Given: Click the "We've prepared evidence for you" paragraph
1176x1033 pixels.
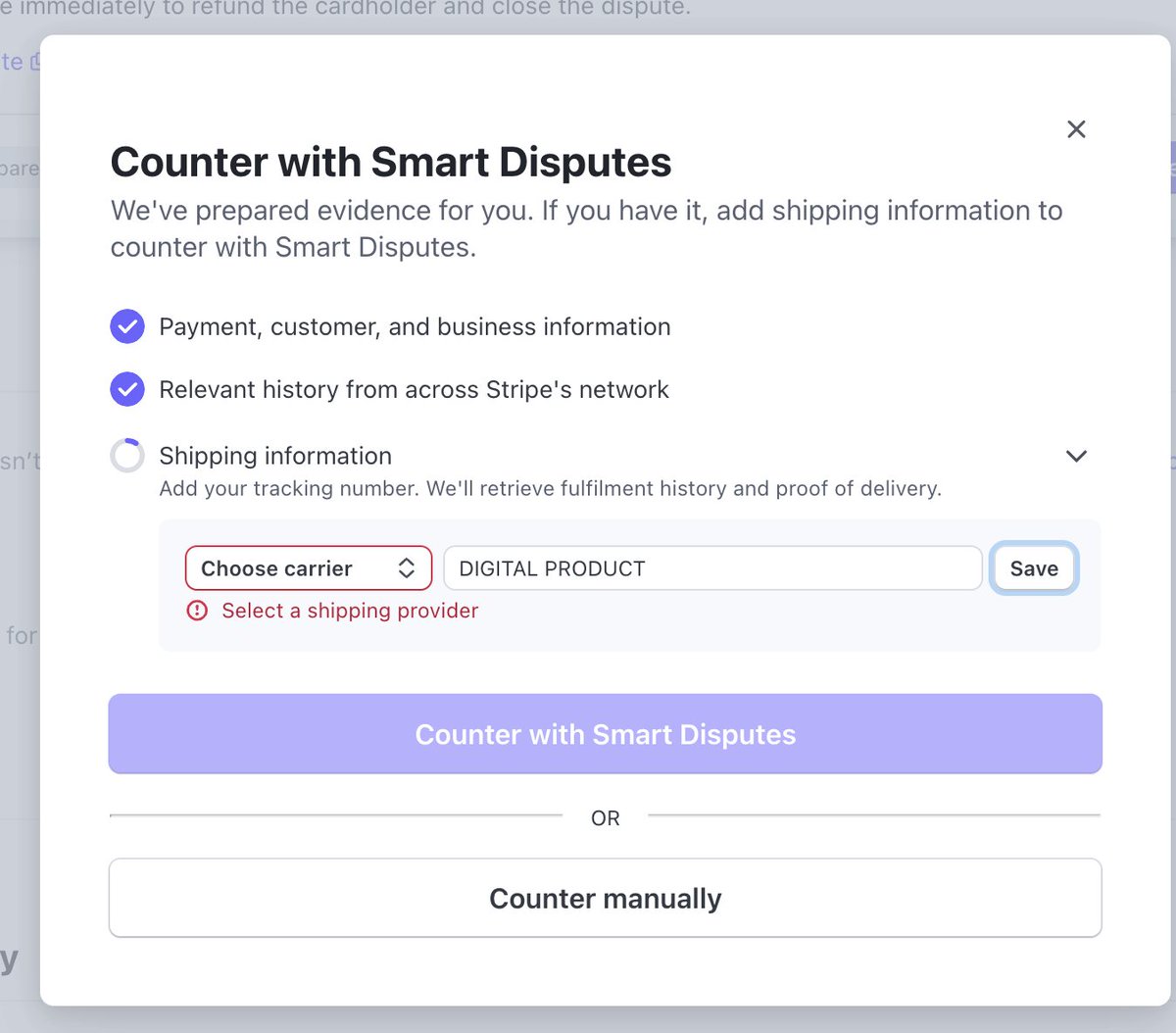Looking at the screenshot, I should (586, 228).
